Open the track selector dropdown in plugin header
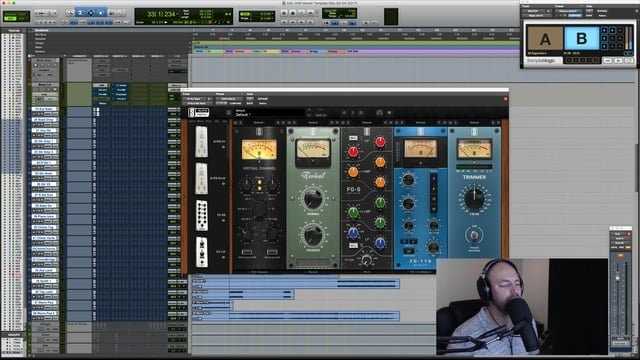Screen dimensions: 640x360 click(x=197, y=99)
